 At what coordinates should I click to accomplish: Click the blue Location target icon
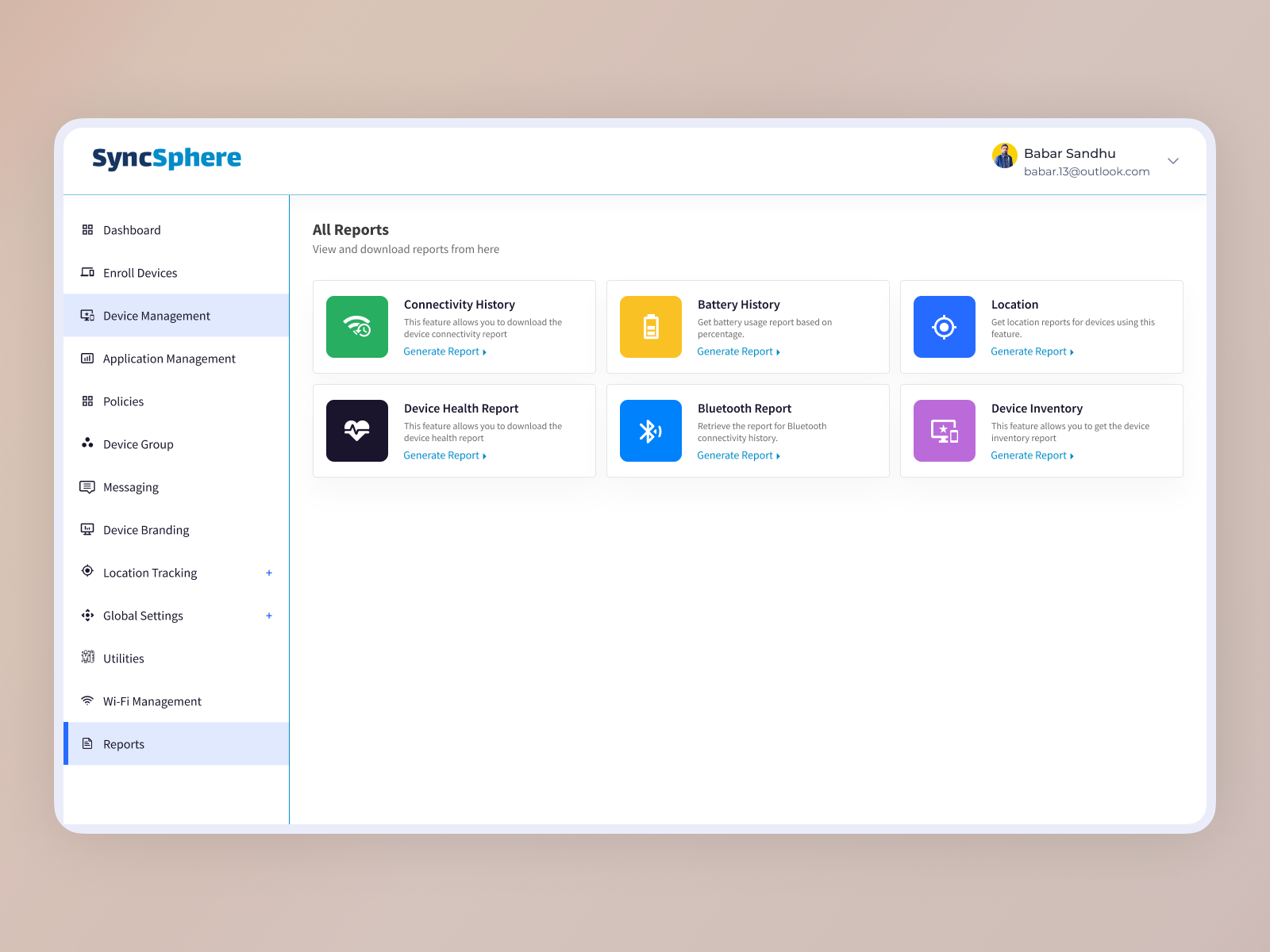coord(944,327)
